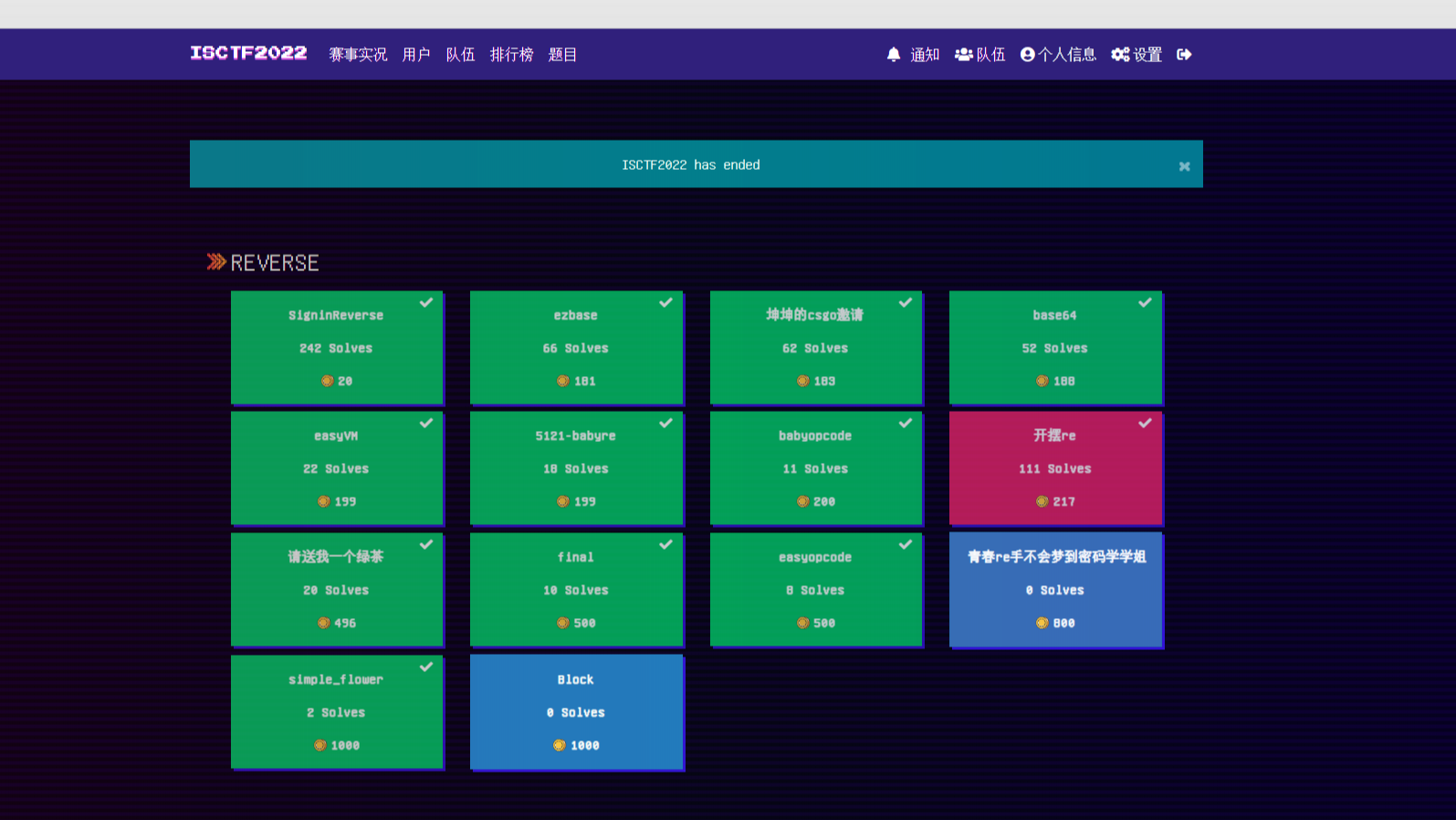Click the coin icon on base64 card
Viewport: 1456px width, 820px height.
point(1042,381)
